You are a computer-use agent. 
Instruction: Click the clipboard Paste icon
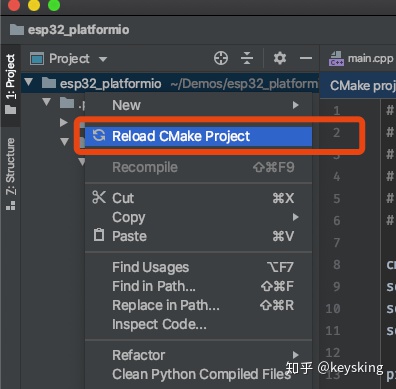(x=99, y=235)
